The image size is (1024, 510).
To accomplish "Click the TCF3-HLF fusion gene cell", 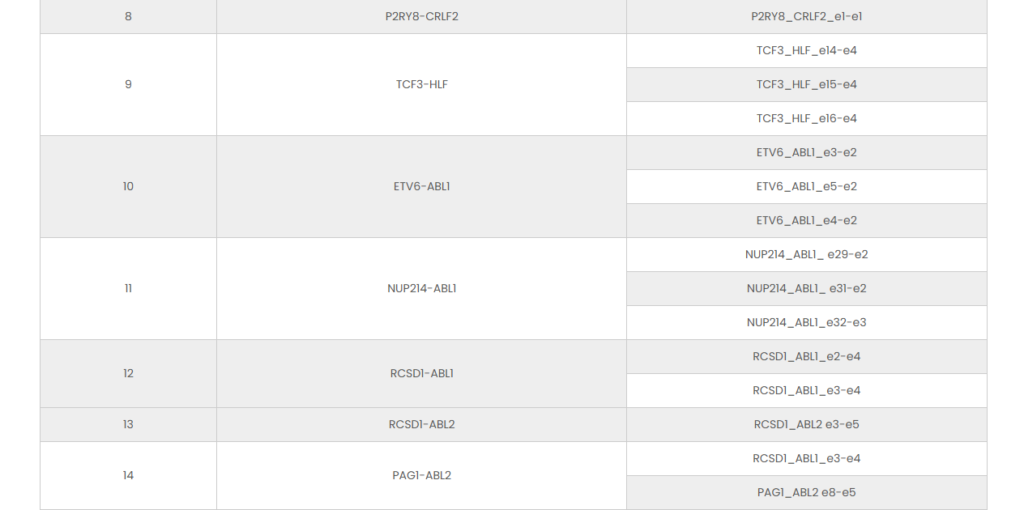I will pyautogui.click(x=421, y=85).
